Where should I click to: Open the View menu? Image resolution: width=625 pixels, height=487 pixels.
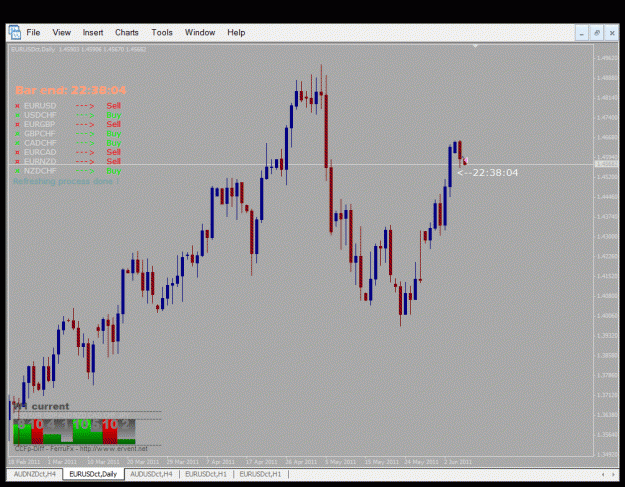(x=61, y=33)
